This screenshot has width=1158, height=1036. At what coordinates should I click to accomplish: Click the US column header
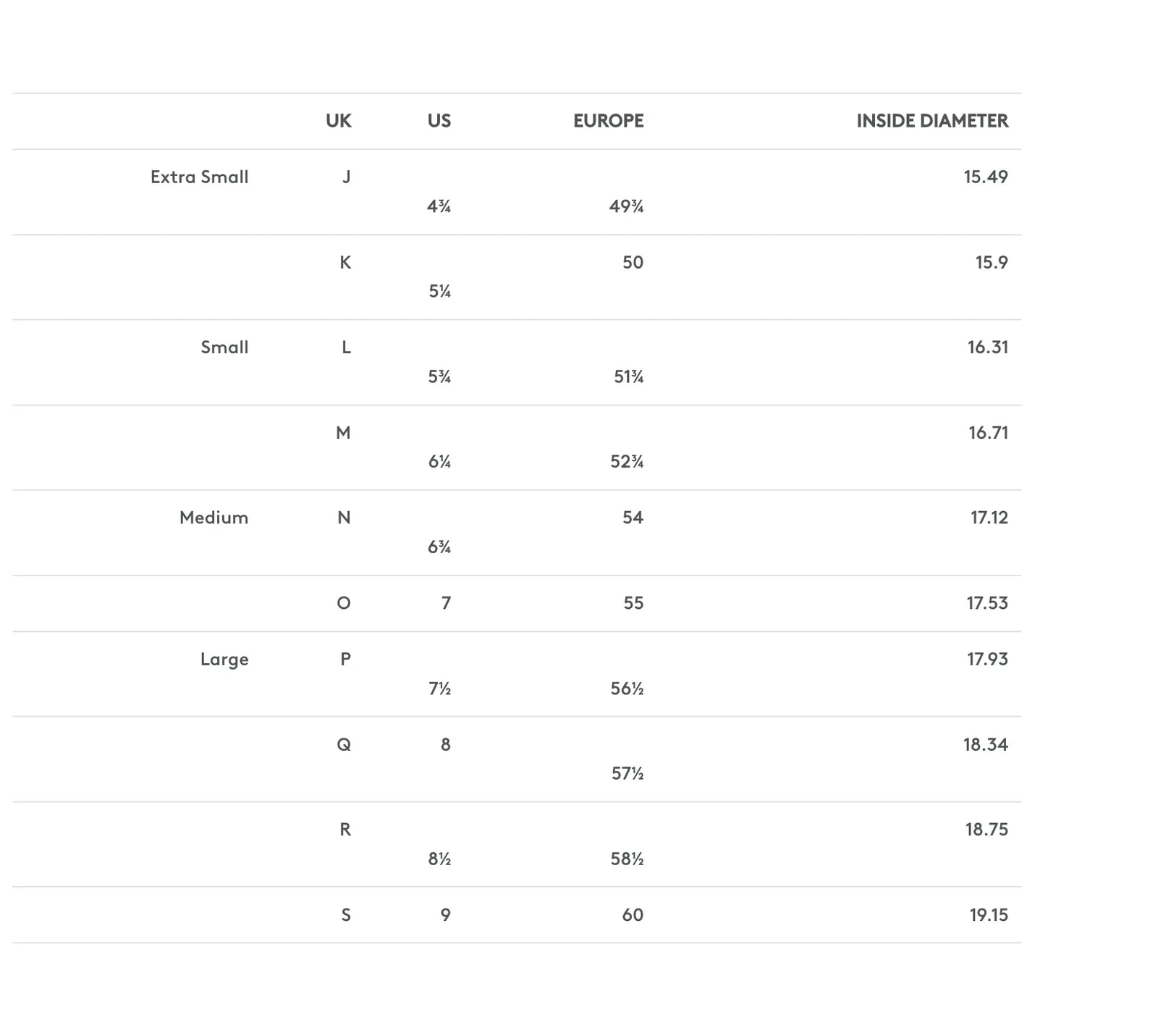coord(439,121)
